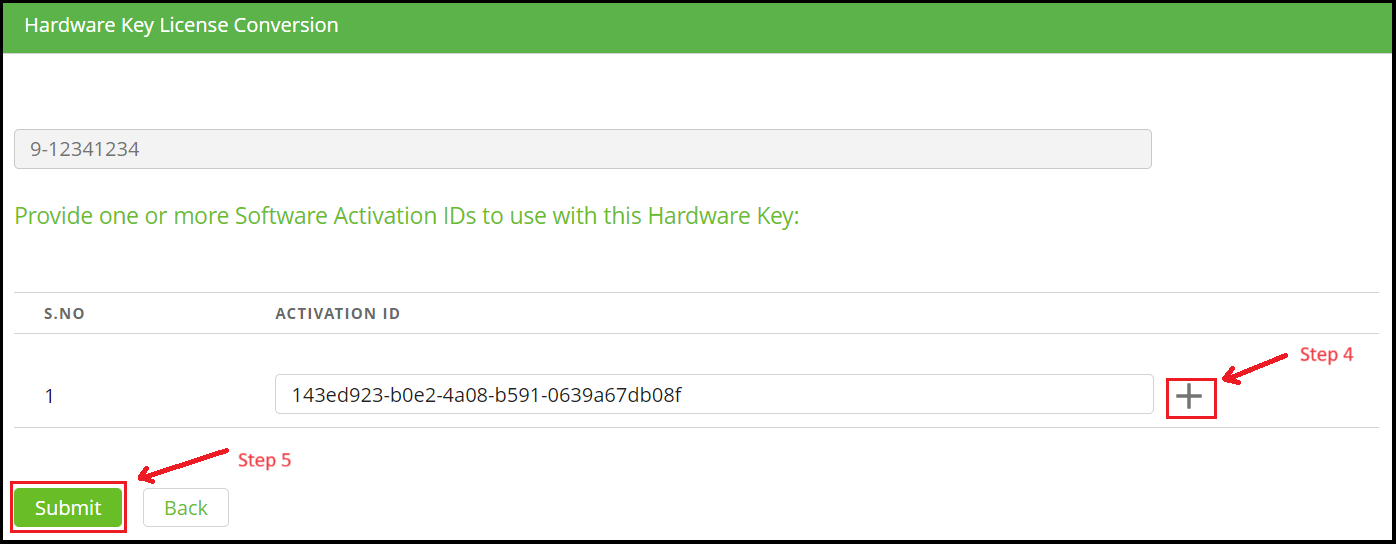Add another Activation ID row with plus icon
1396x544 pixels.
click(x=1190, y=398)
